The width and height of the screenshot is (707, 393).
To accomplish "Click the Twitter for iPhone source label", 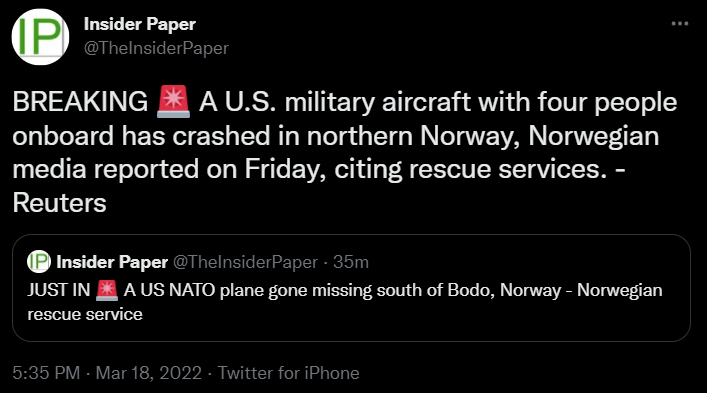I will 289,373.
